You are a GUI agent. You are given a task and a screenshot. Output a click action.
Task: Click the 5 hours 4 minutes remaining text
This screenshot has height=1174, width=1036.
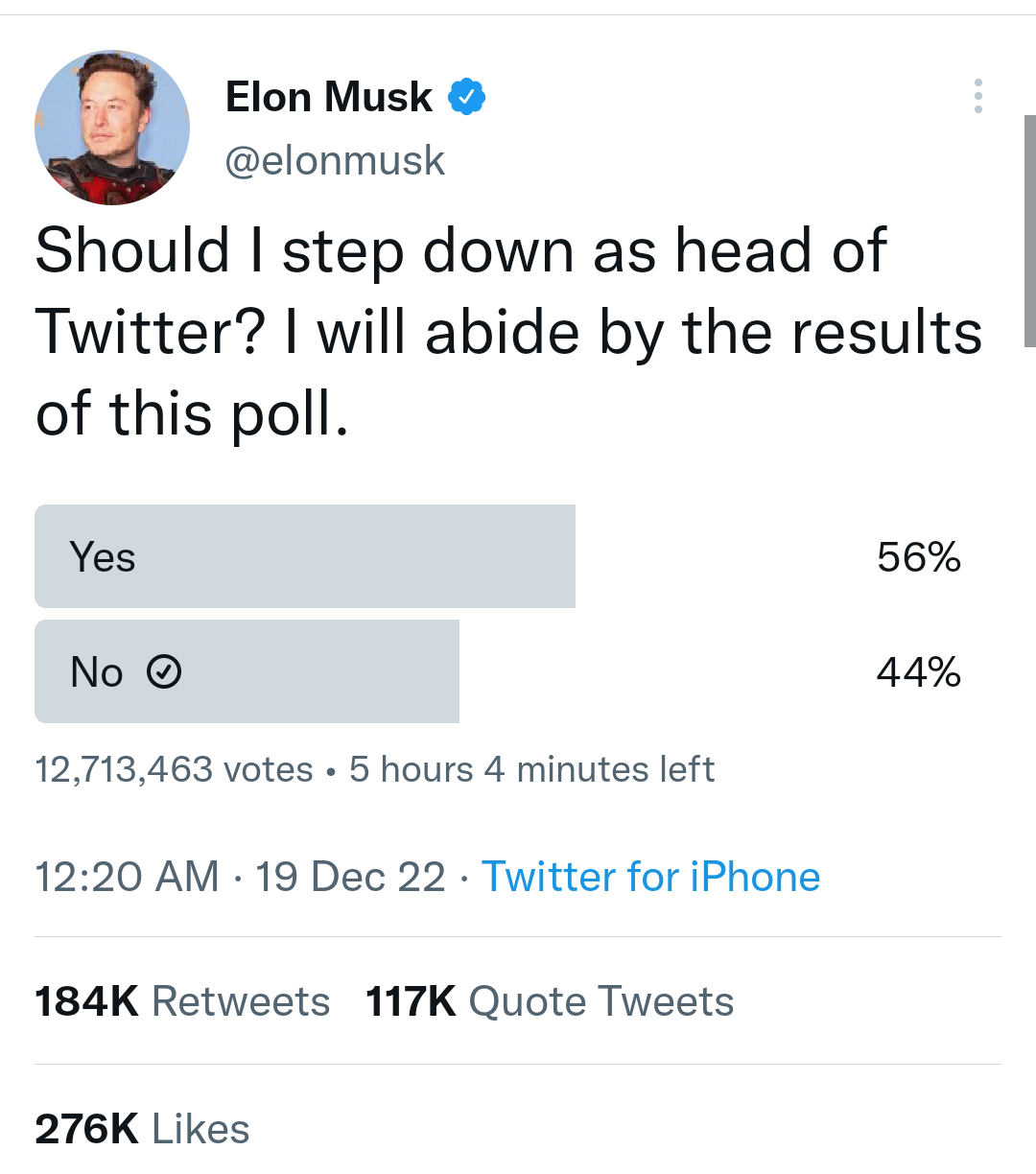[530, 768]
